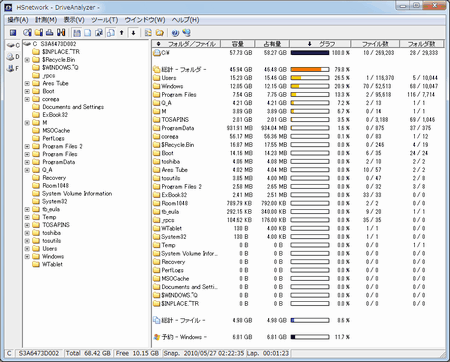
Task: Click the Free 10.15 GB status bar entry
Action: (137, 353)
